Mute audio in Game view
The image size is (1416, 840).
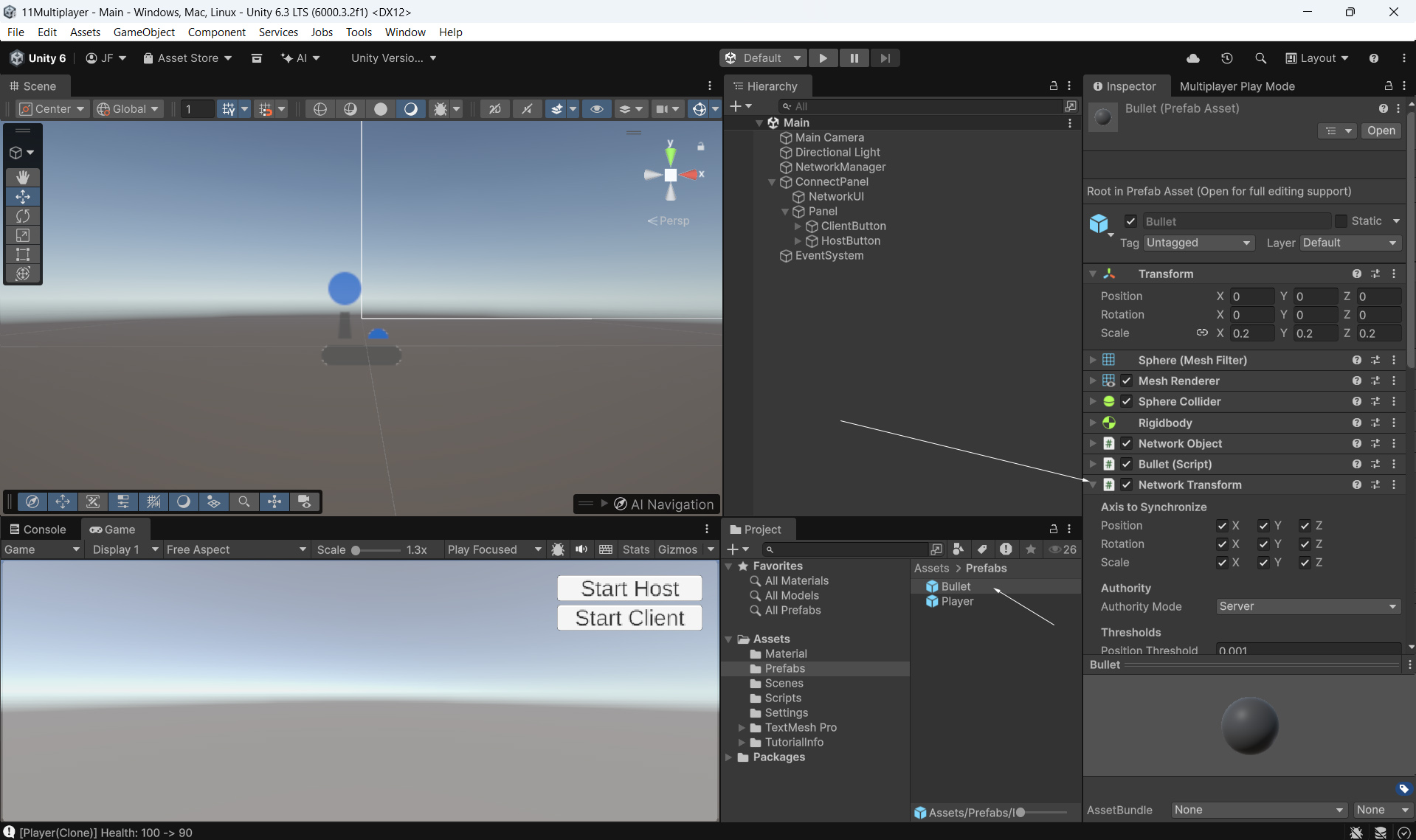coord(581,549)
